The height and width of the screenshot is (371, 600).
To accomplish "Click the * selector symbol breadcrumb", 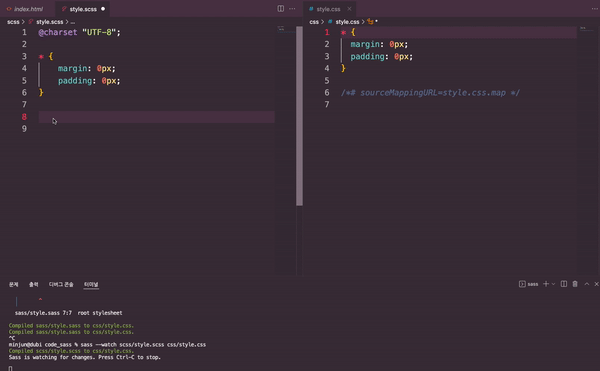I will point(373,22).
